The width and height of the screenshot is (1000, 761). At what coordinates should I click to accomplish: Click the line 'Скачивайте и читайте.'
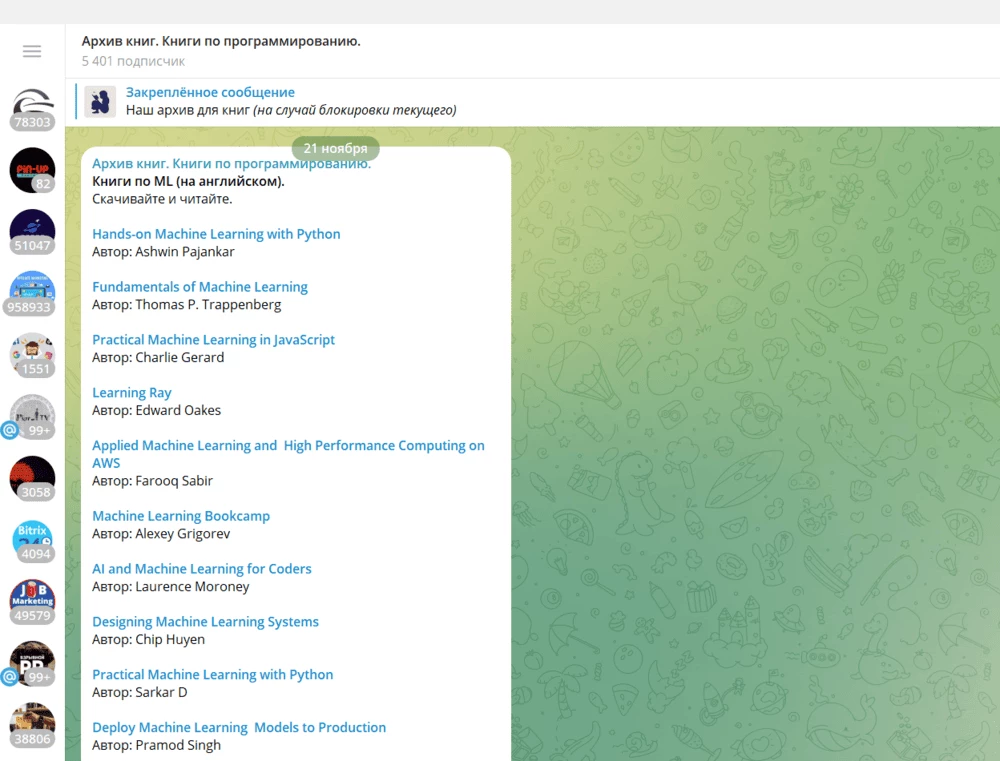[x=162, y=199]
